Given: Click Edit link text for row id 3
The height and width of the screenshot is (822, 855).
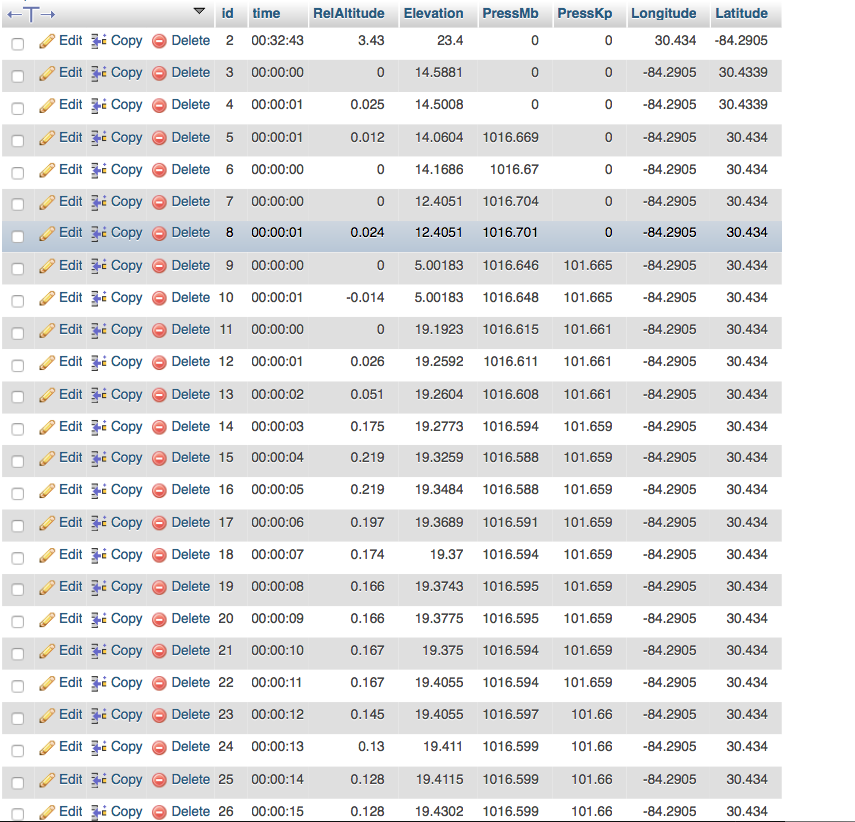Looking at the screenshot, I should (70, 73).
